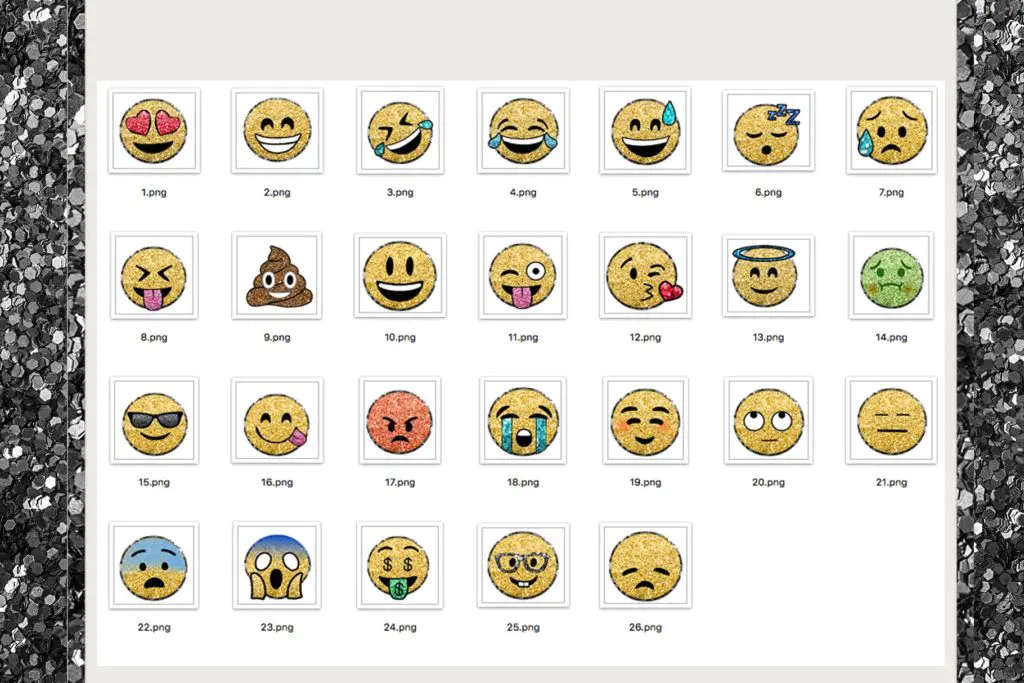The image size is (1024, 683).
Task: Select the sunglasses emoji 15.png icon
Action: [154, 421]
